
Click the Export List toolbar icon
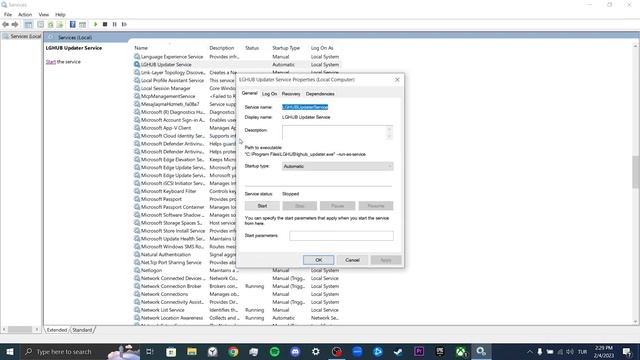point(60,24)
